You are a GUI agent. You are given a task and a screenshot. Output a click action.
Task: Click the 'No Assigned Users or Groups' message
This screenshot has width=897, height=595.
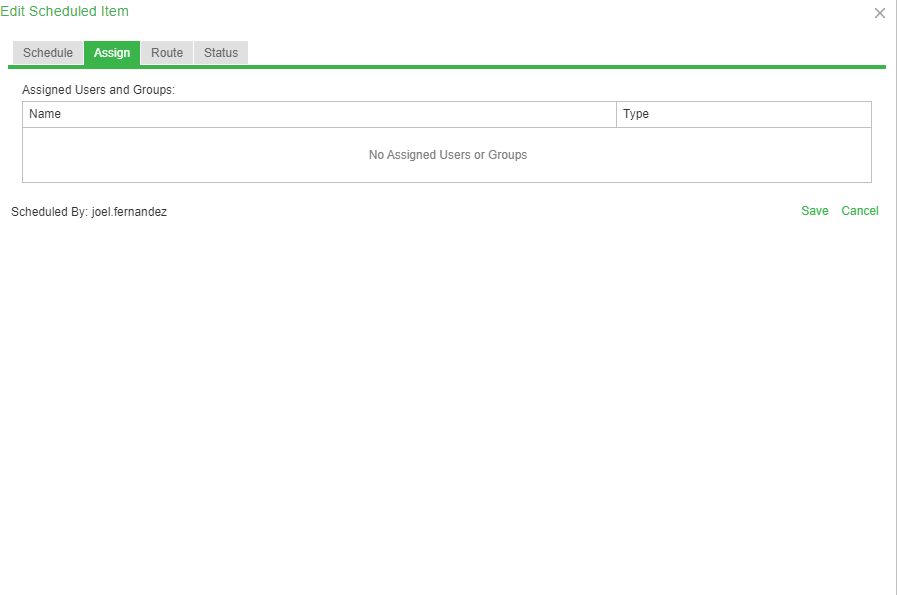coord(448,155)
